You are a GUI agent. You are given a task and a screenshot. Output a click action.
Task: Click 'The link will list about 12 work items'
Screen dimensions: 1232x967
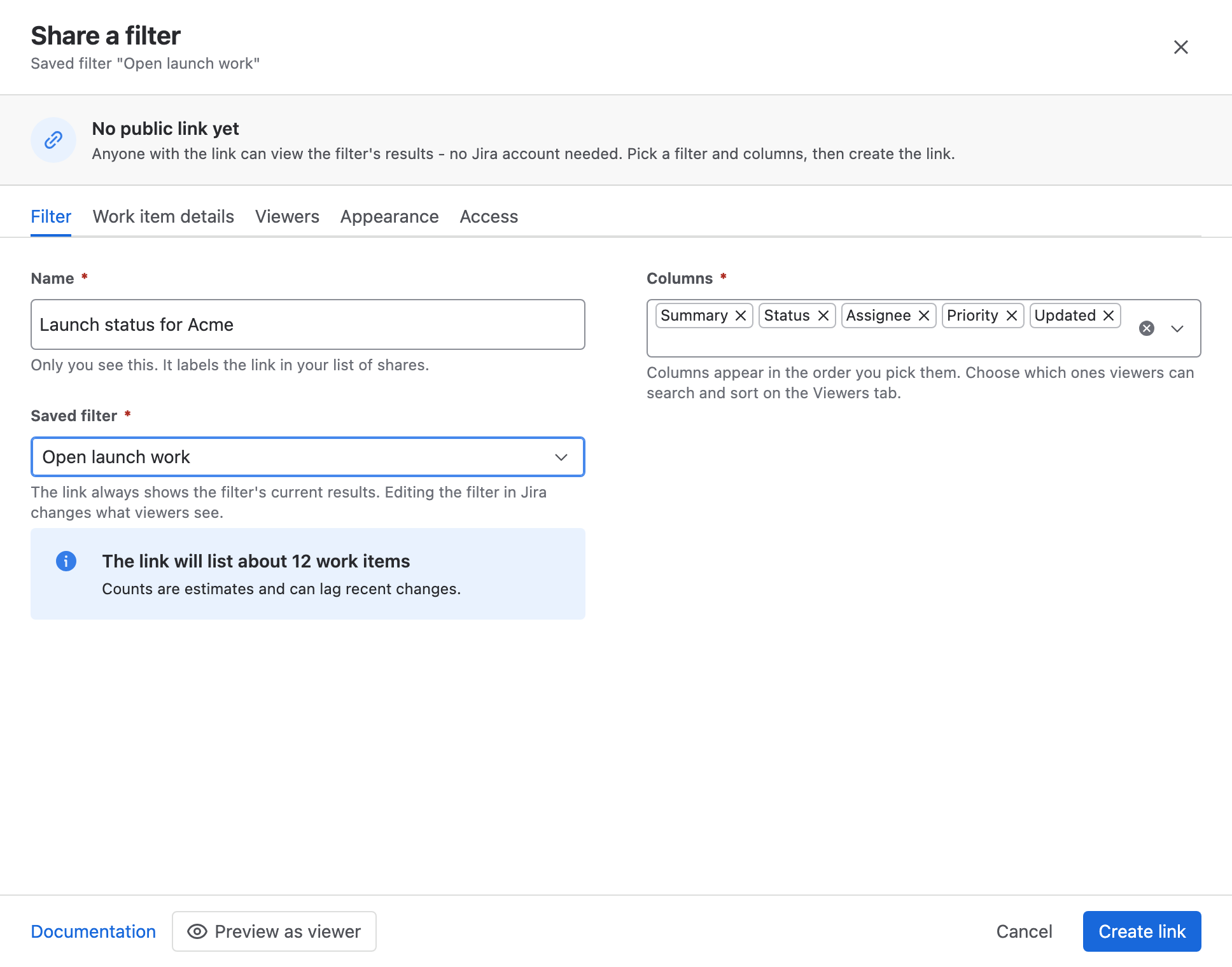tap(256, 561)
